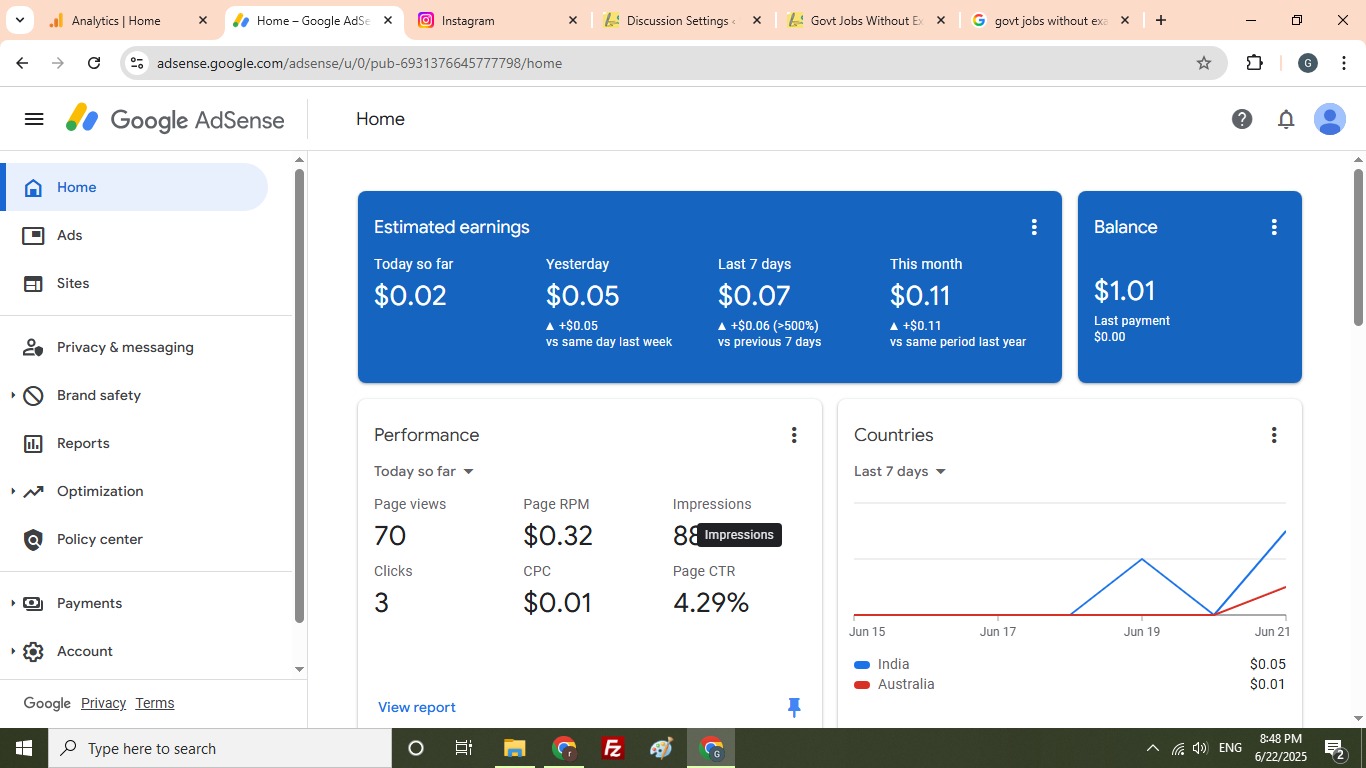
Task: Click the Account gear icon
Action: click(33, 651)
